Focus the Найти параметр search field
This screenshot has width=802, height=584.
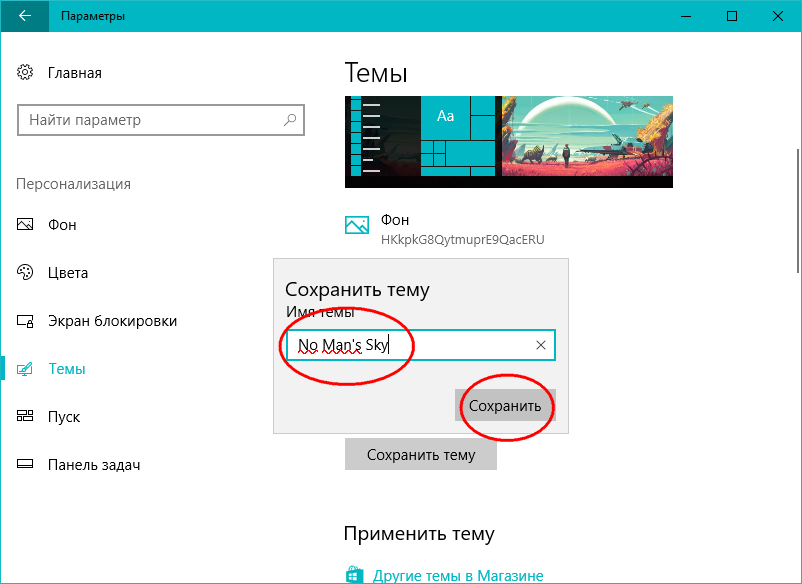161,120
